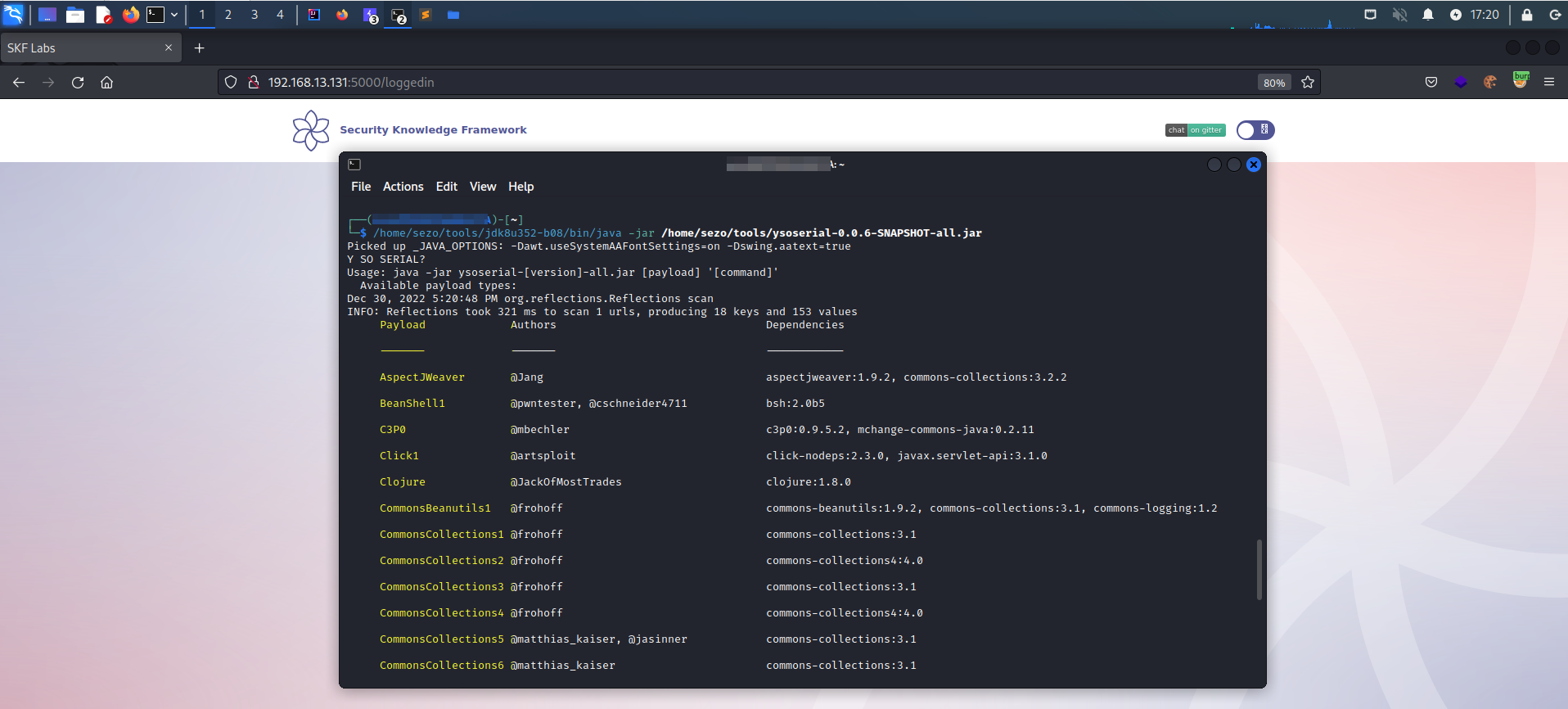Focus the IntelliJ IDEA taskbar window
Image resolution: width=1568 pixels, height=709 pixels.
314,15
